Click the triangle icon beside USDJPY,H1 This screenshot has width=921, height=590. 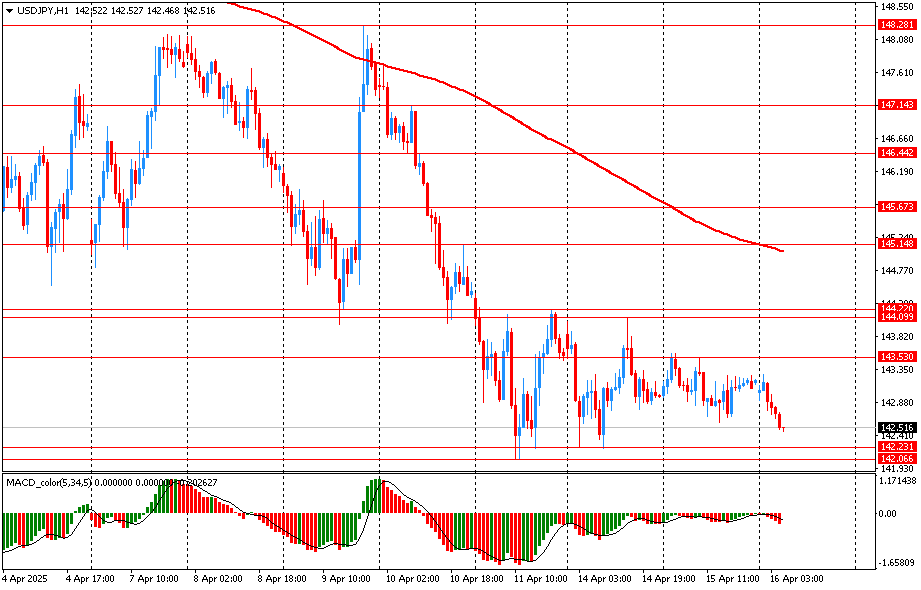(x=9, y=9)
